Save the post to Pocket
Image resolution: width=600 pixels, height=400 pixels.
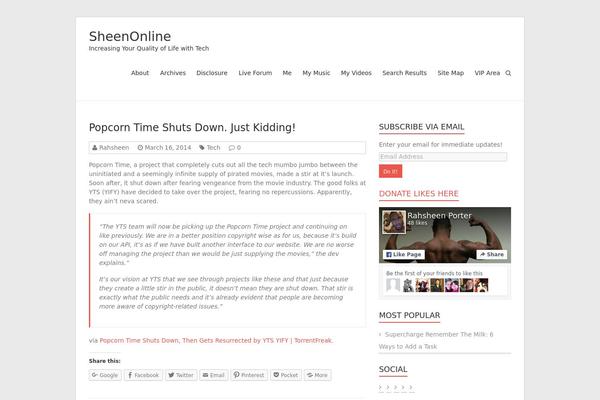(x=286, y=375)
